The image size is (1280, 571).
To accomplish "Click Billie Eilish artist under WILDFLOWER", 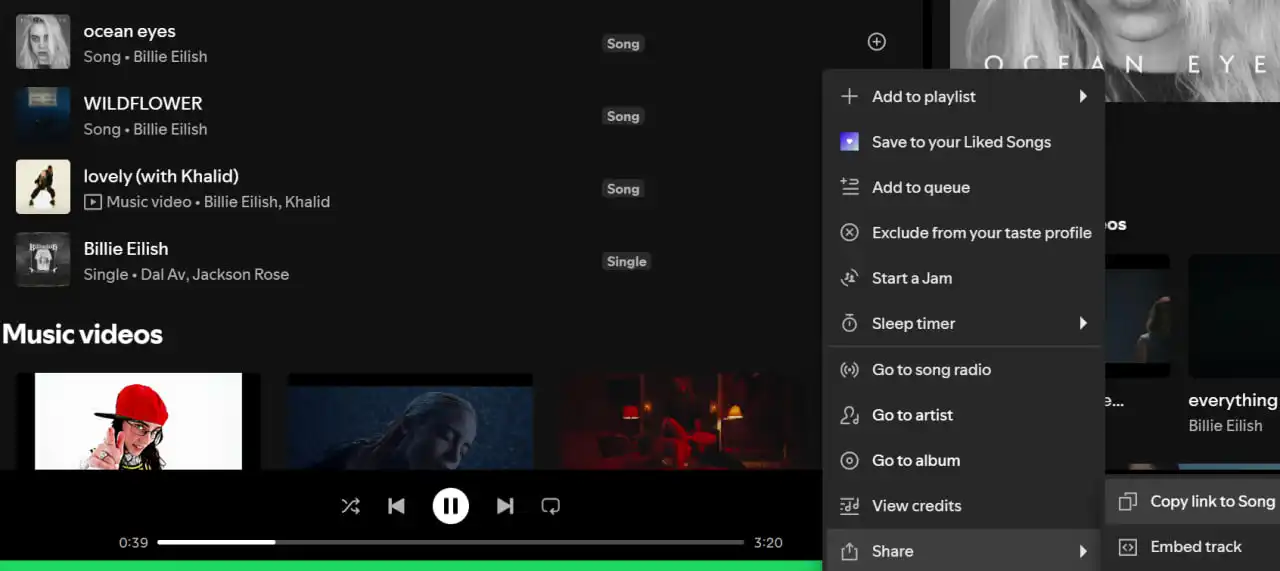I will tap(170, 129).
